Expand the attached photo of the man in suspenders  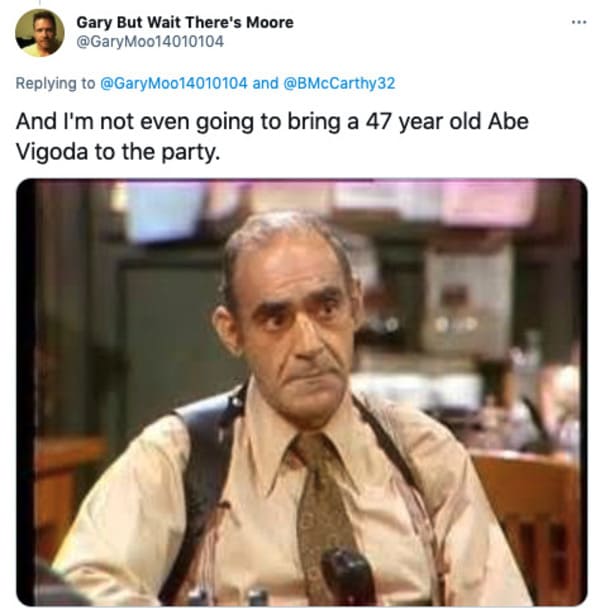(x=302, y=393)
